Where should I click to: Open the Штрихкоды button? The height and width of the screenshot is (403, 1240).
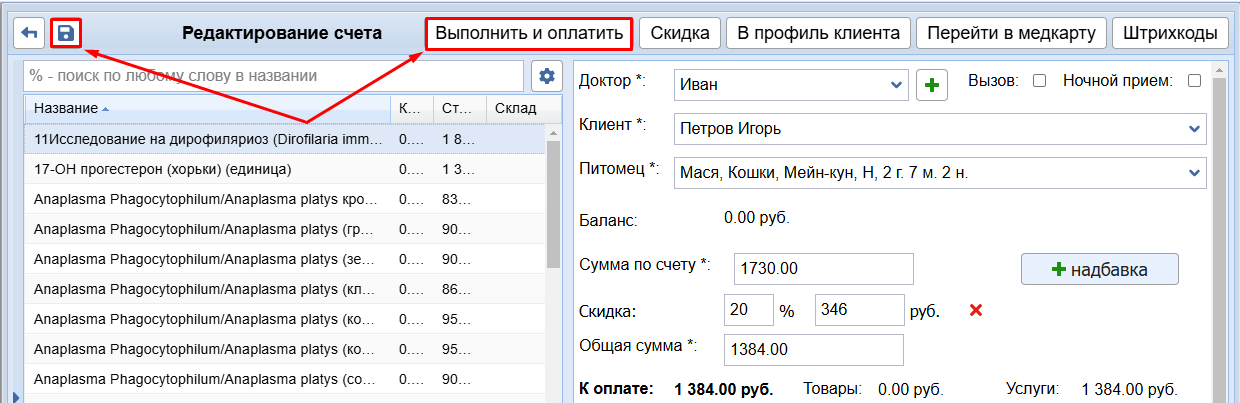coord(1169,33)
